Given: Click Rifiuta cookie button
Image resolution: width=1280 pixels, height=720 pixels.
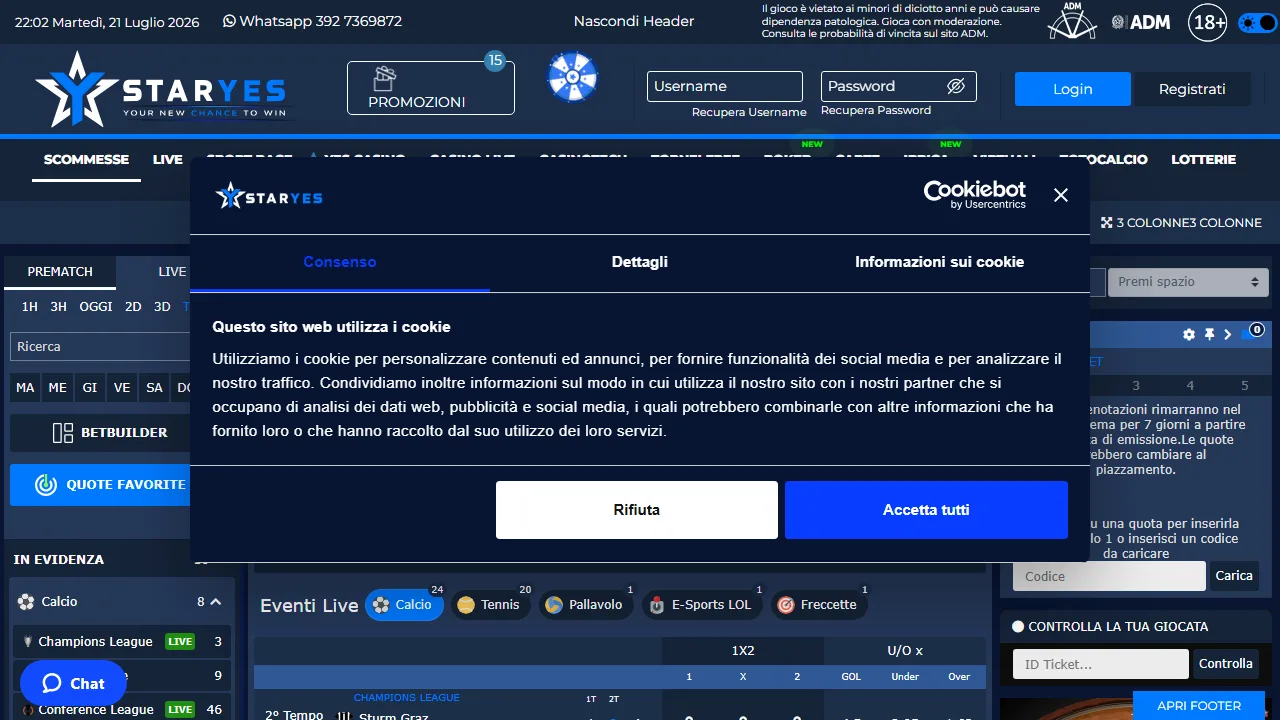Looking at the screenshot, I should coord(637,510).
